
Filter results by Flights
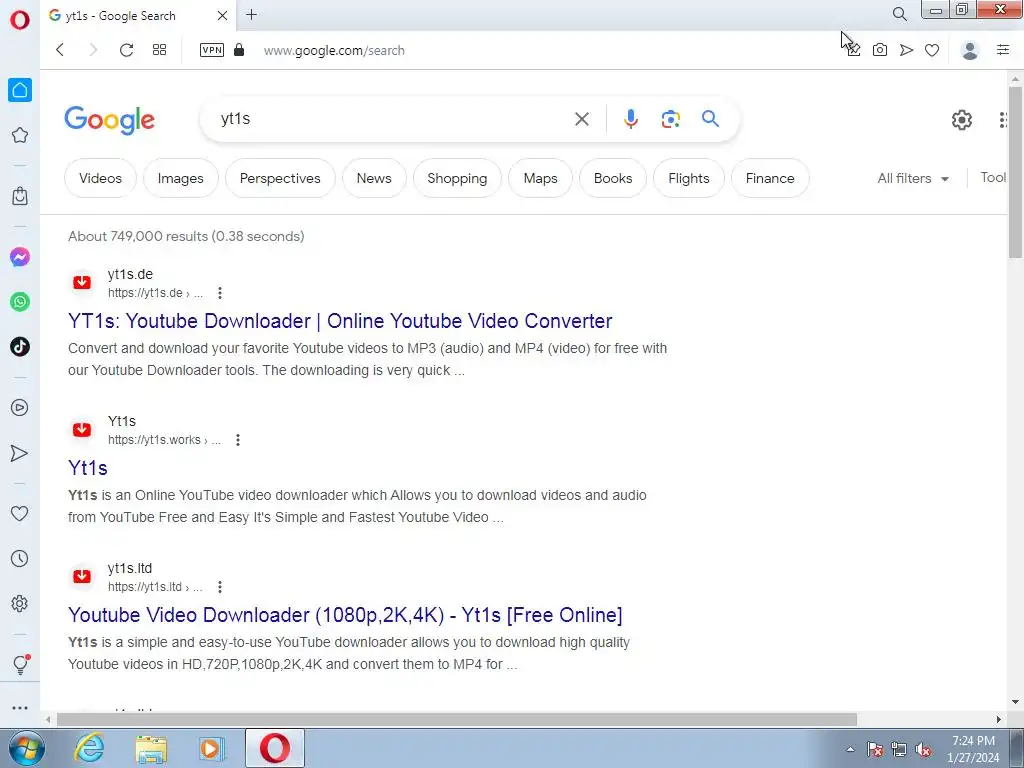click(x=689, y=178)
